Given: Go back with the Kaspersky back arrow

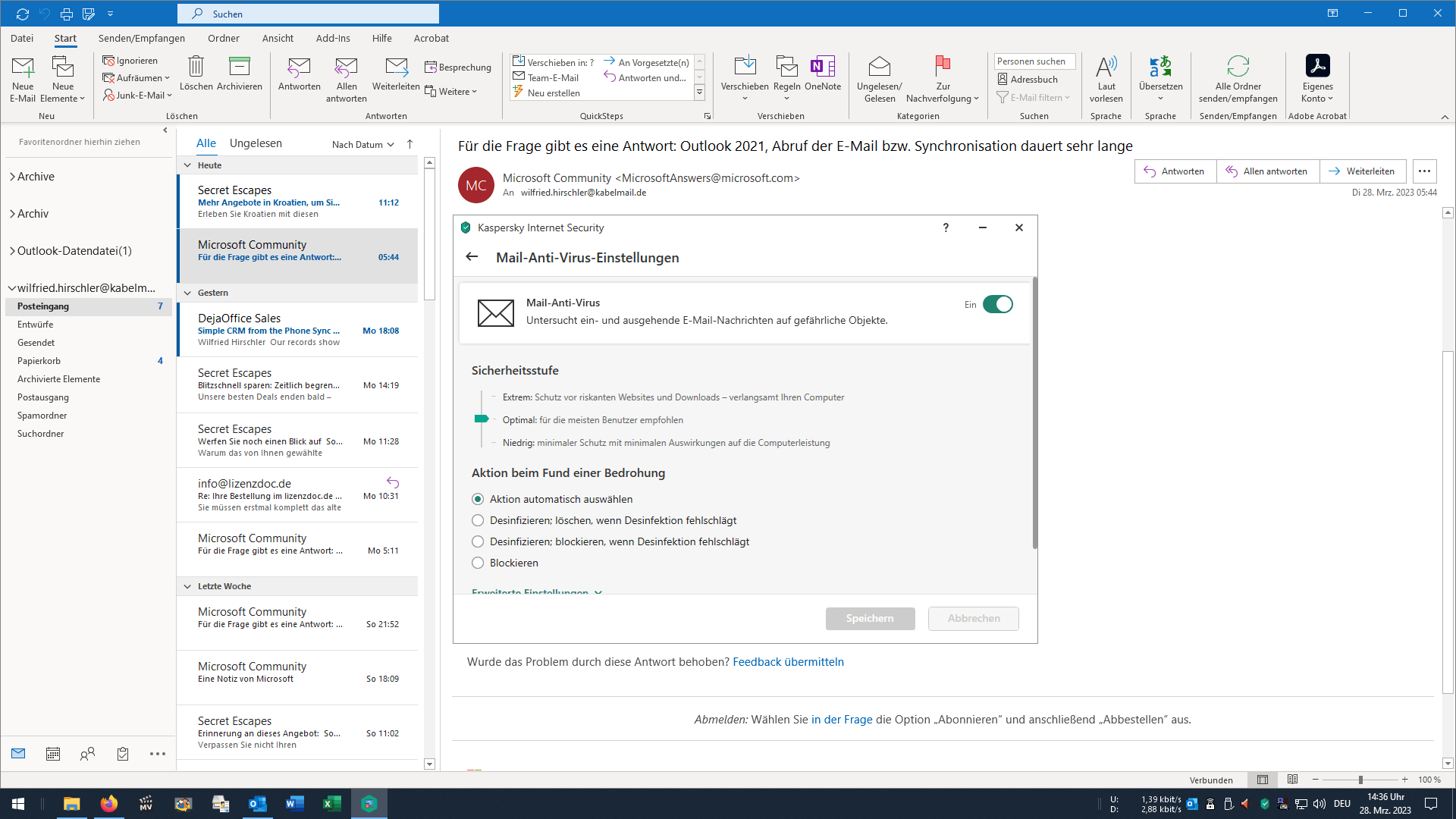Looking at the screenshot, I should (x=472, y=257).
